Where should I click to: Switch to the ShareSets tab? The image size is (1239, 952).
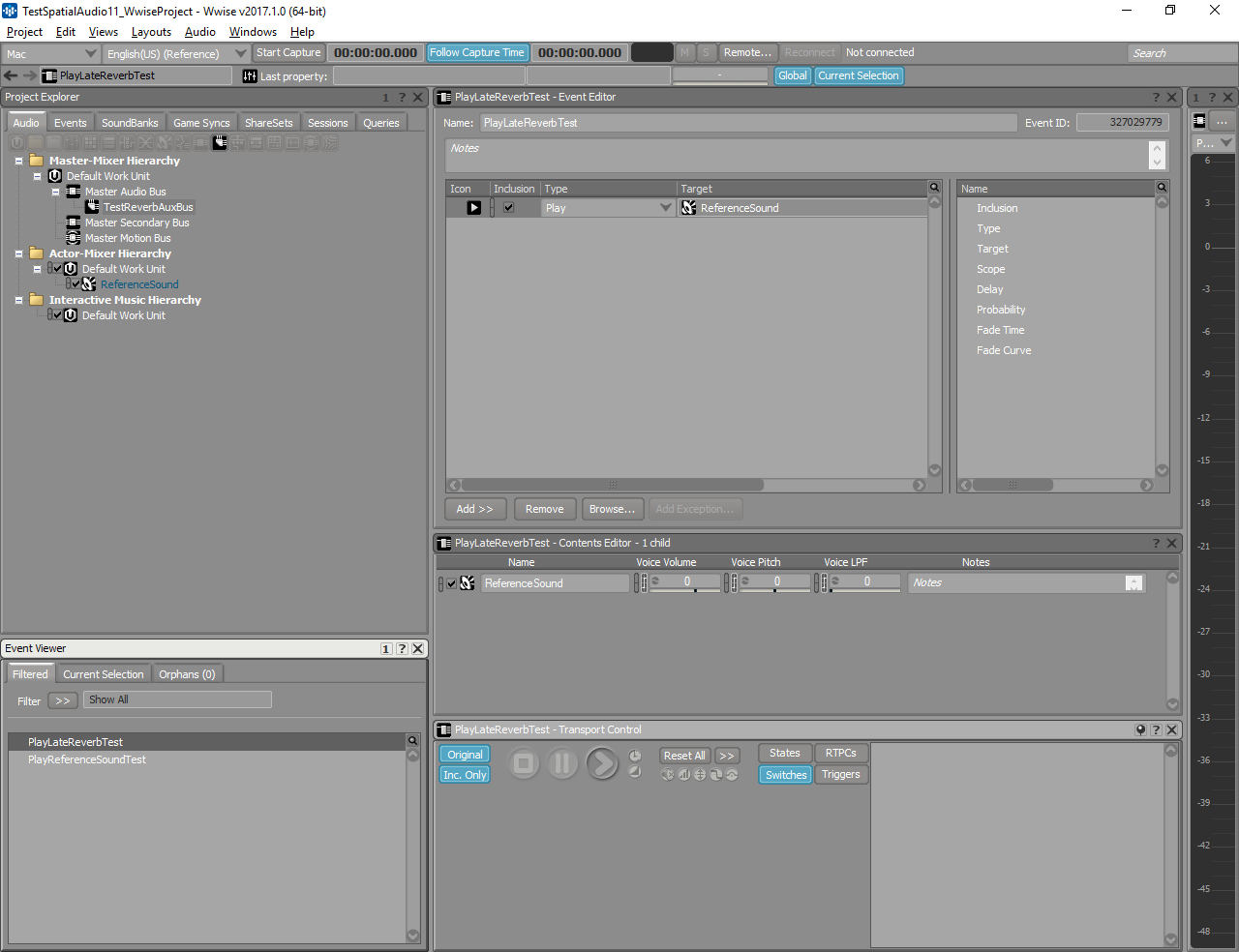click(268, 123)
